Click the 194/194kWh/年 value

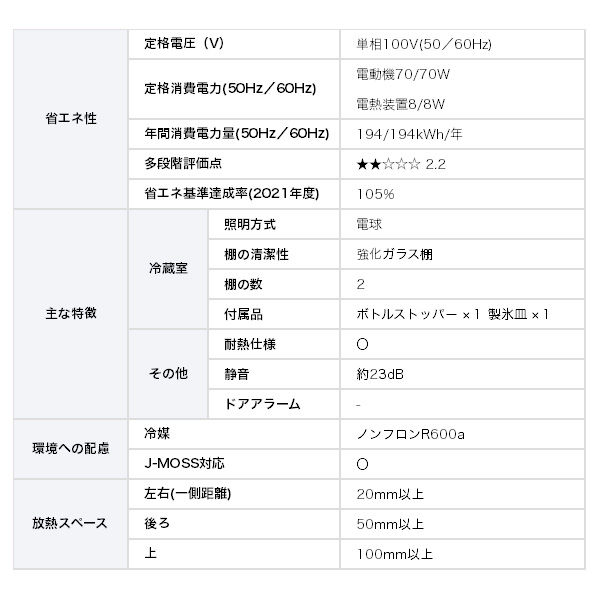(x=407, y=134)
